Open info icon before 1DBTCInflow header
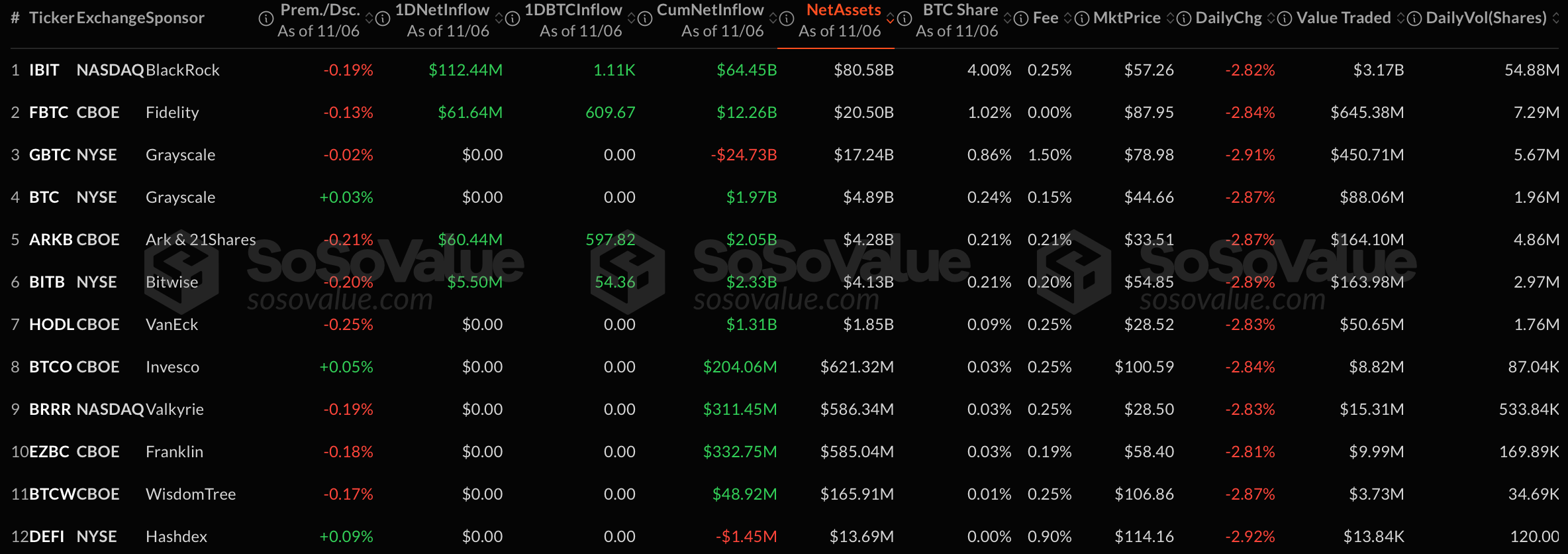The image size is (1568, 554). (513, 19)
